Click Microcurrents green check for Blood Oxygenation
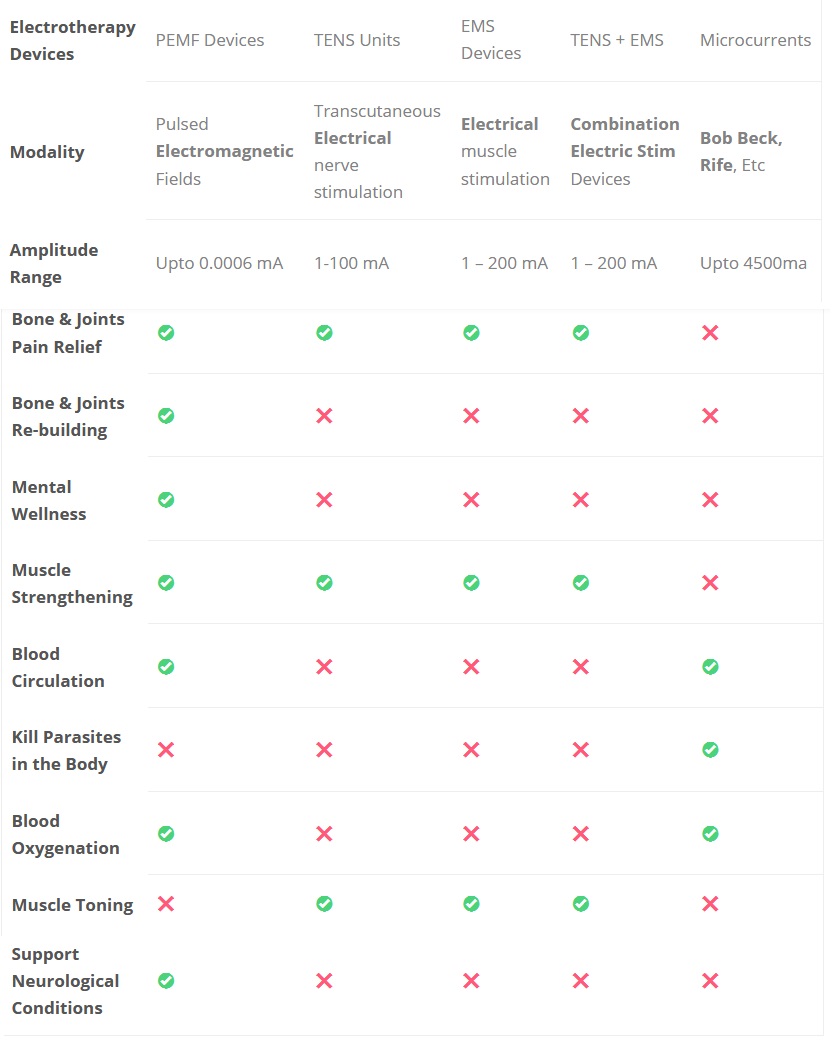The height and width of the screenshot is (1051, 835). click(710, 833)
